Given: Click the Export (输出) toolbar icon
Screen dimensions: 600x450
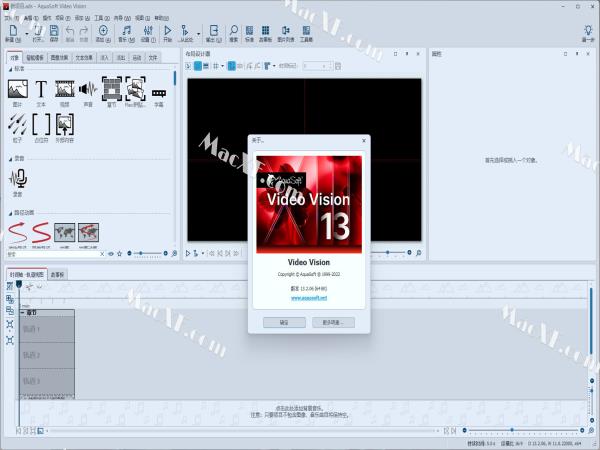Looking at the screenshot, I should [x=214, y=31].
